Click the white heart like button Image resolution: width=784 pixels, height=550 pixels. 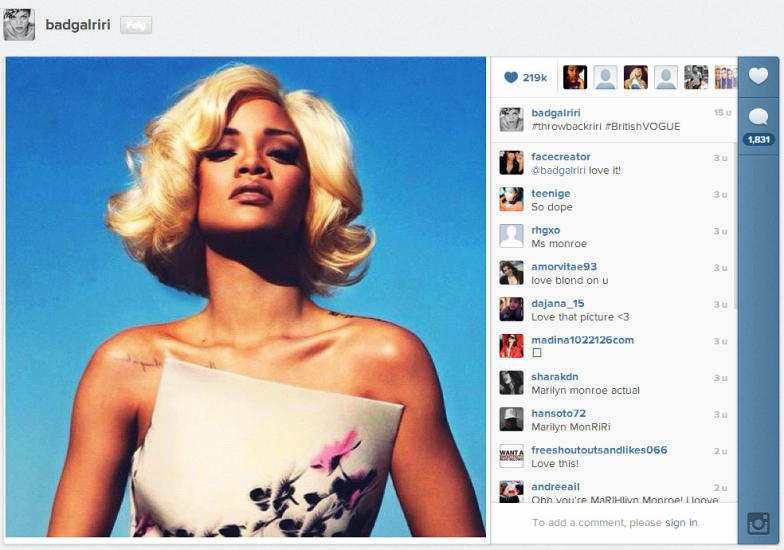pyautogui.click(x=758, y=76)
